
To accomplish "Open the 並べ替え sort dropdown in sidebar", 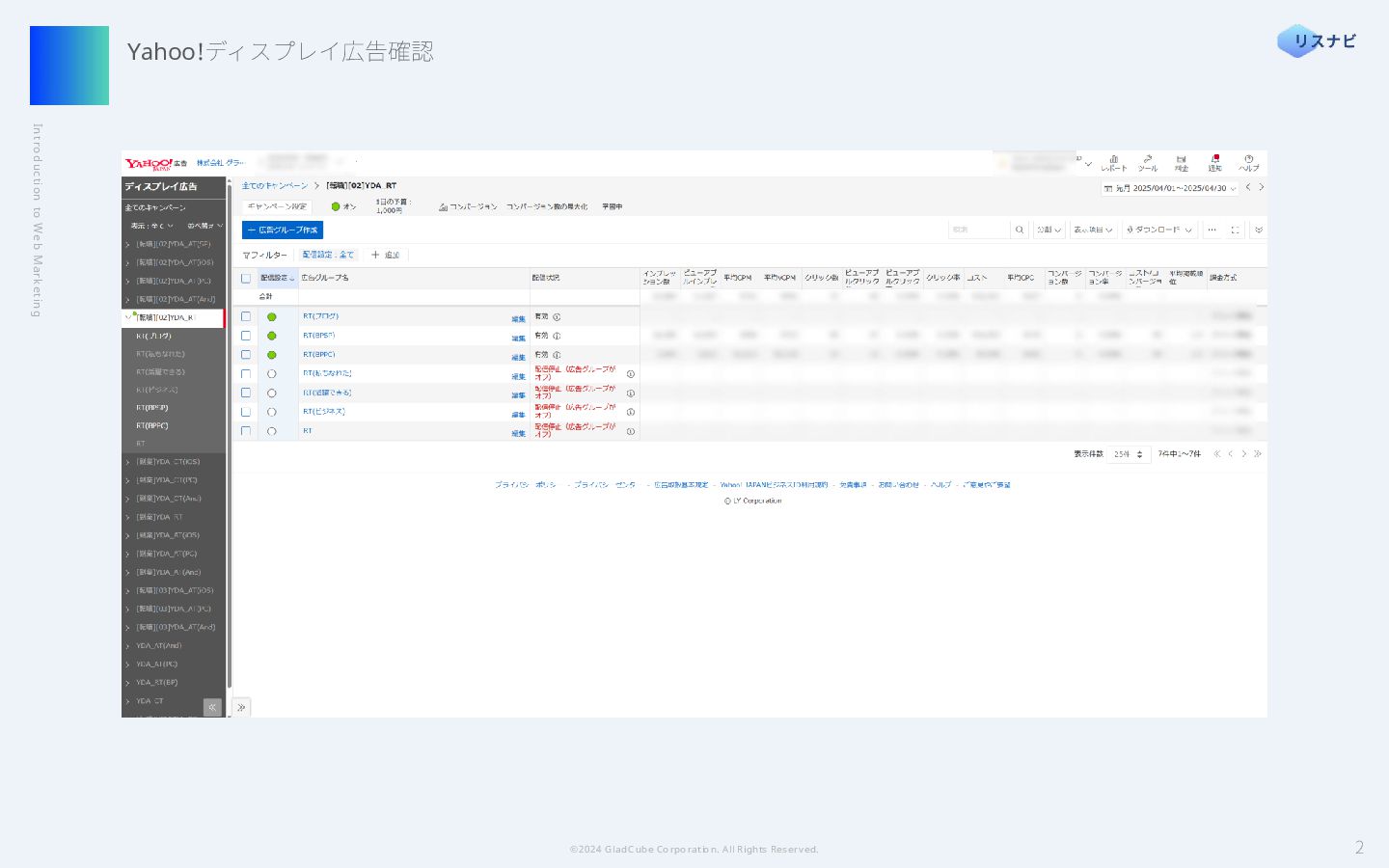I will pyautogui.click(x=204, y=226).
